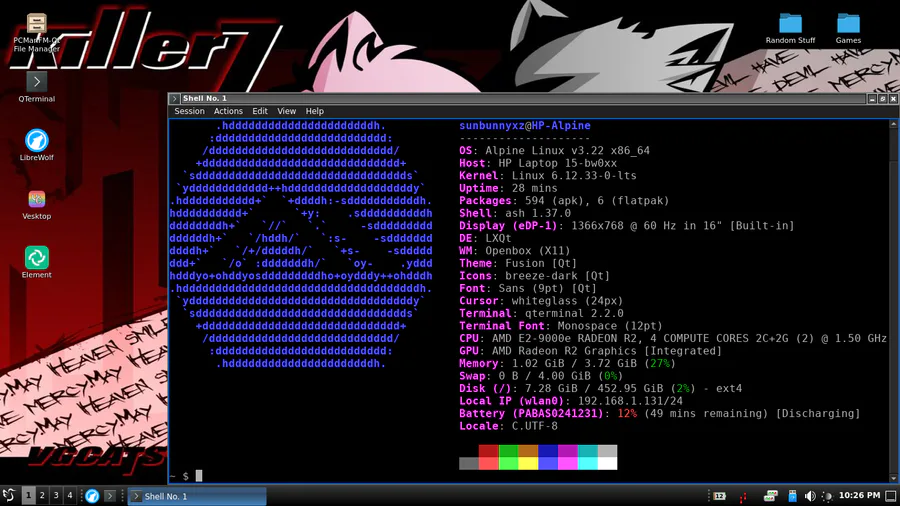Click the show desktop icon in panel
This screenshot has width=900, height=506.
point(890,496)
